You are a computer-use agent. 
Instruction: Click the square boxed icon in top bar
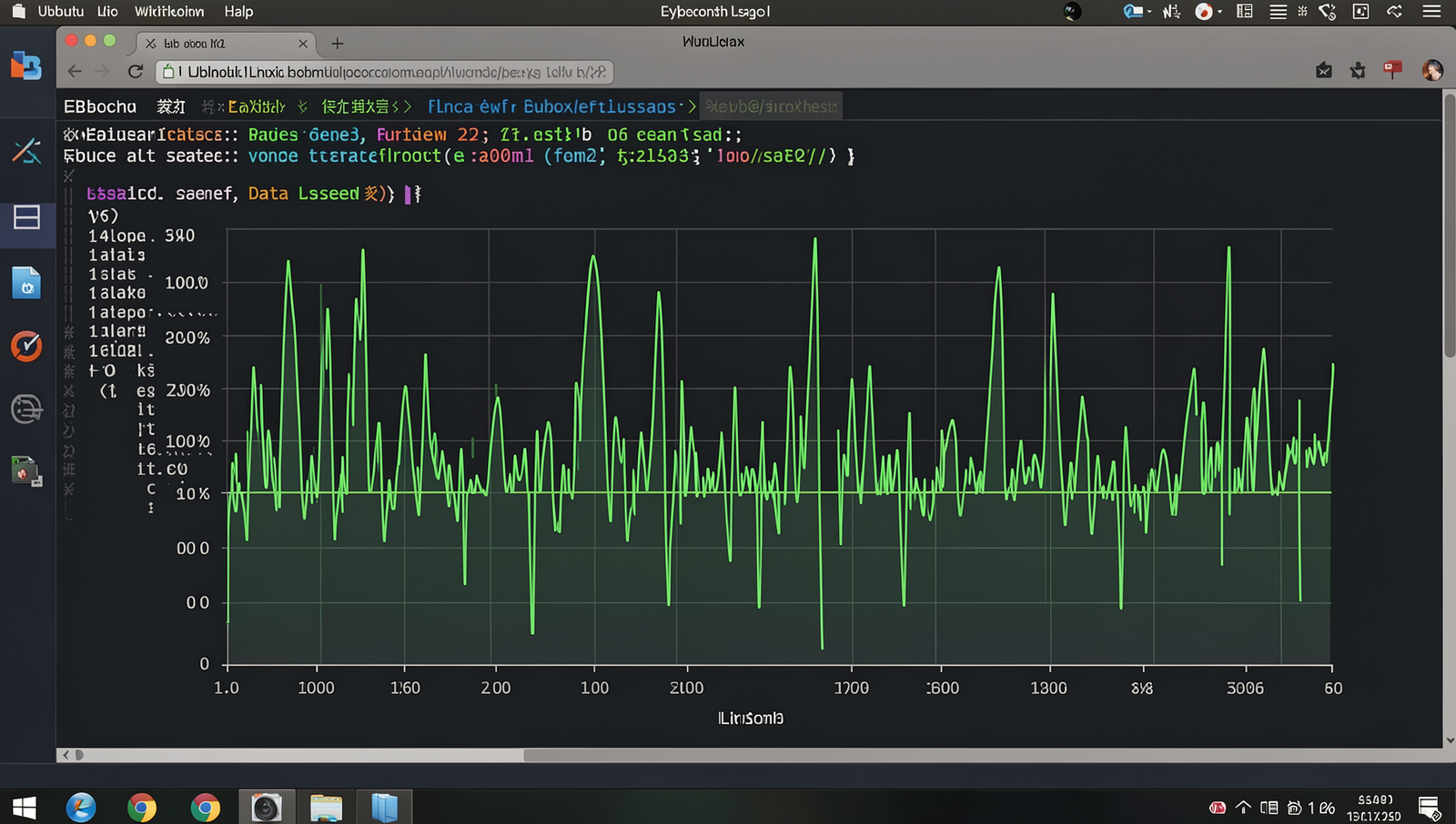pyautogui.click(x=1360, y=11)
